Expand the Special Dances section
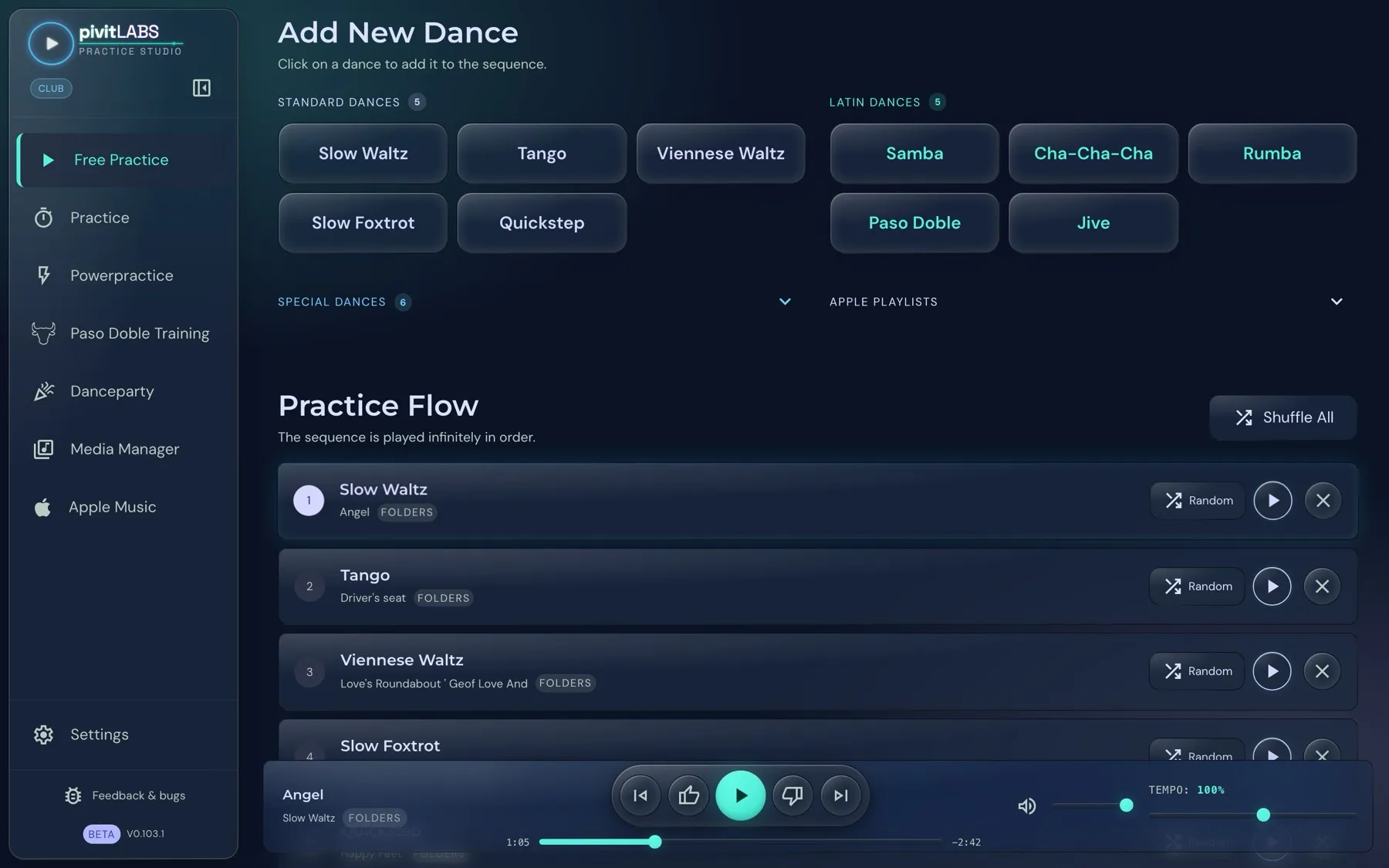This screenshot has height=868, width=1389. tap(785, 302)
